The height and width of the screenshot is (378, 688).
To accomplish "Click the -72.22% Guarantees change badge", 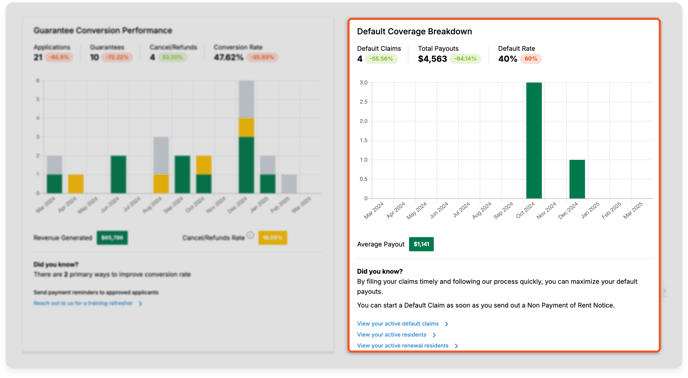I will coord(117,58).
